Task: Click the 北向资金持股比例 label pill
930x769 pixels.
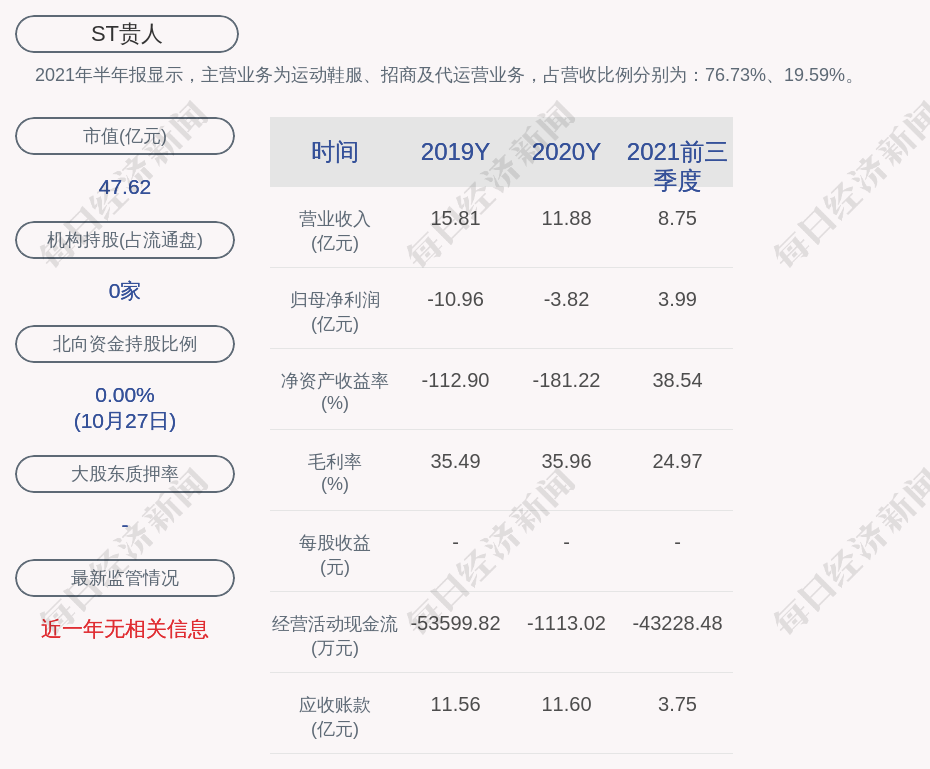Action: (x=125, y=344)
